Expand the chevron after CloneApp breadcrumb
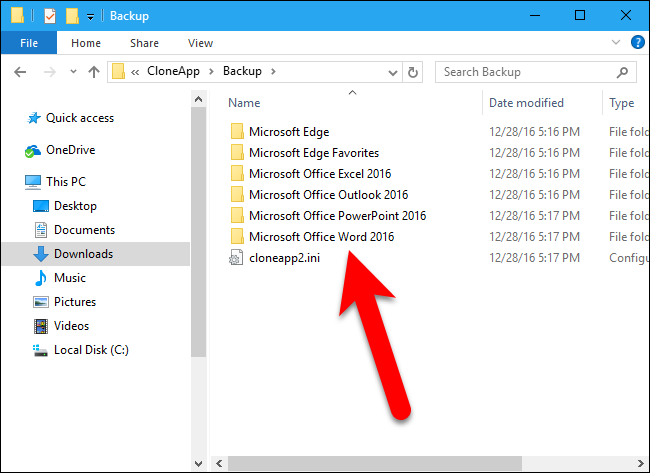This screenshot has height=473, width=650. click(x=211, y=71)
